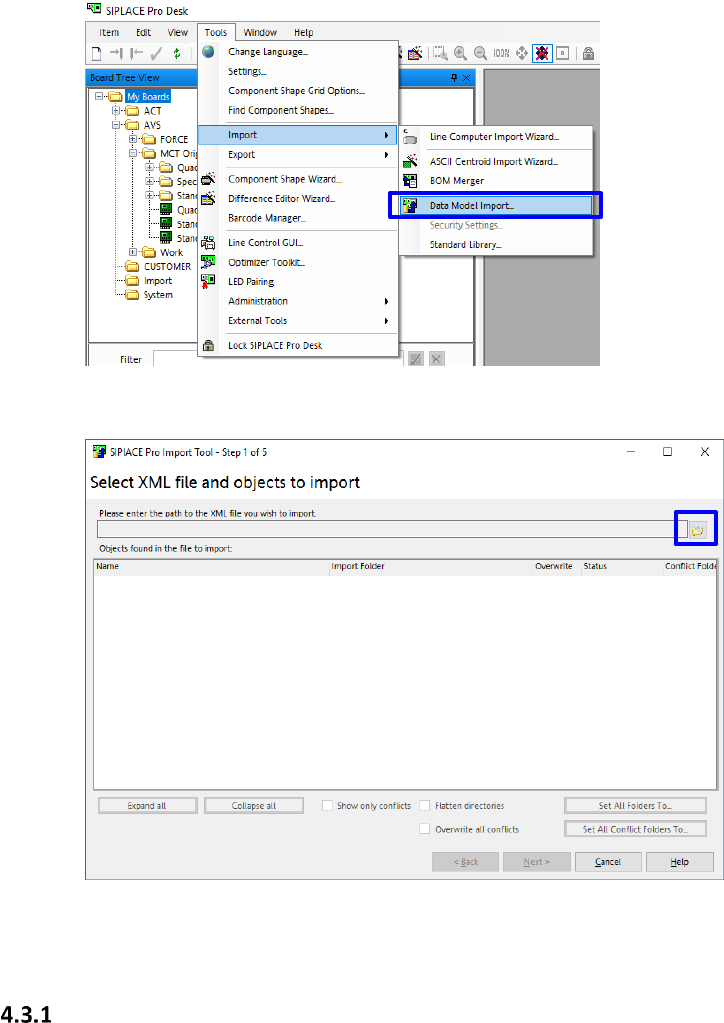The image size is (724, 1023).
Task: Click the Expand all button
Action: click(x=147, y=806)
